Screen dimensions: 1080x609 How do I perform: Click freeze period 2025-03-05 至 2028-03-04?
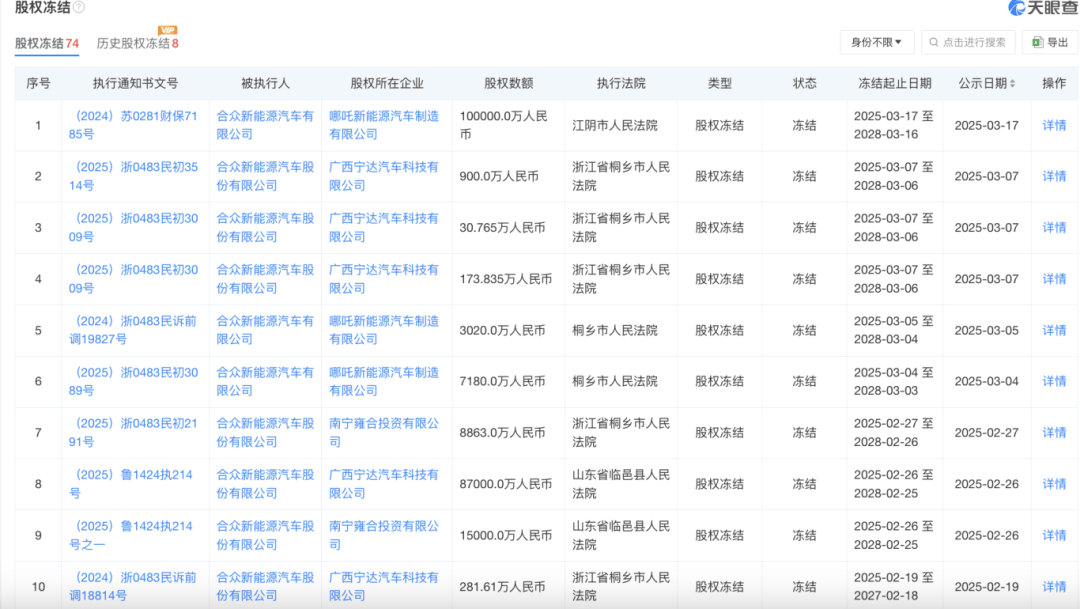[894, 331]
